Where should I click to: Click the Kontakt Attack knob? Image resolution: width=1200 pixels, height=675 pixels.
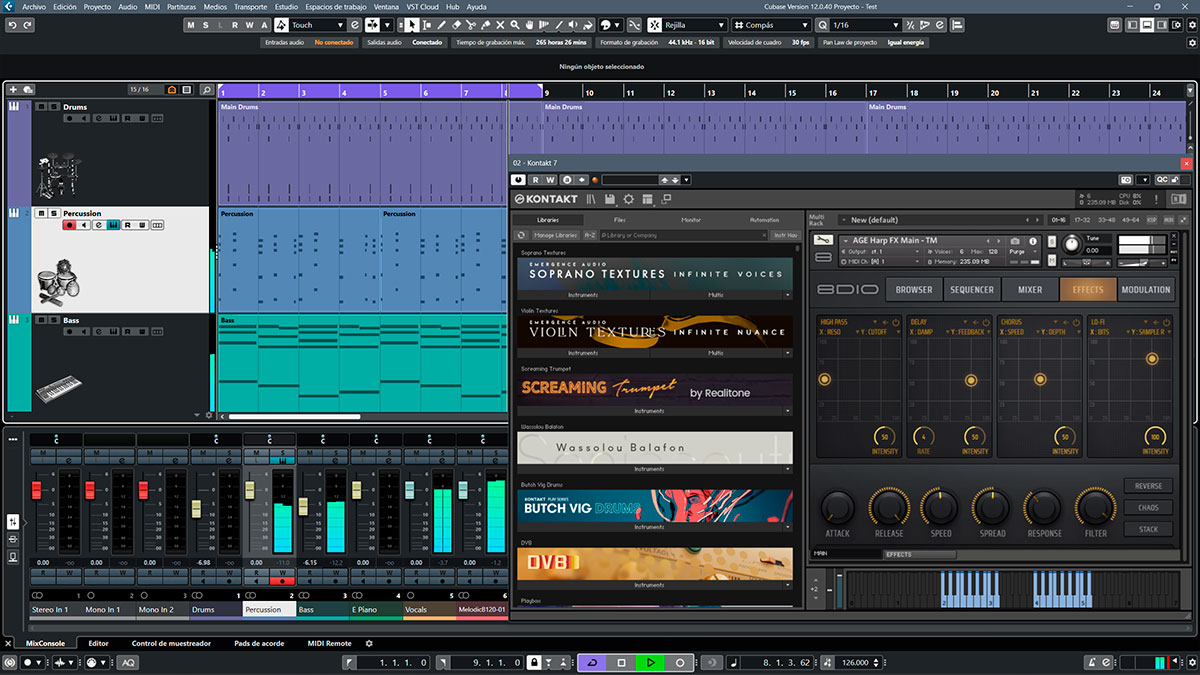837,507
